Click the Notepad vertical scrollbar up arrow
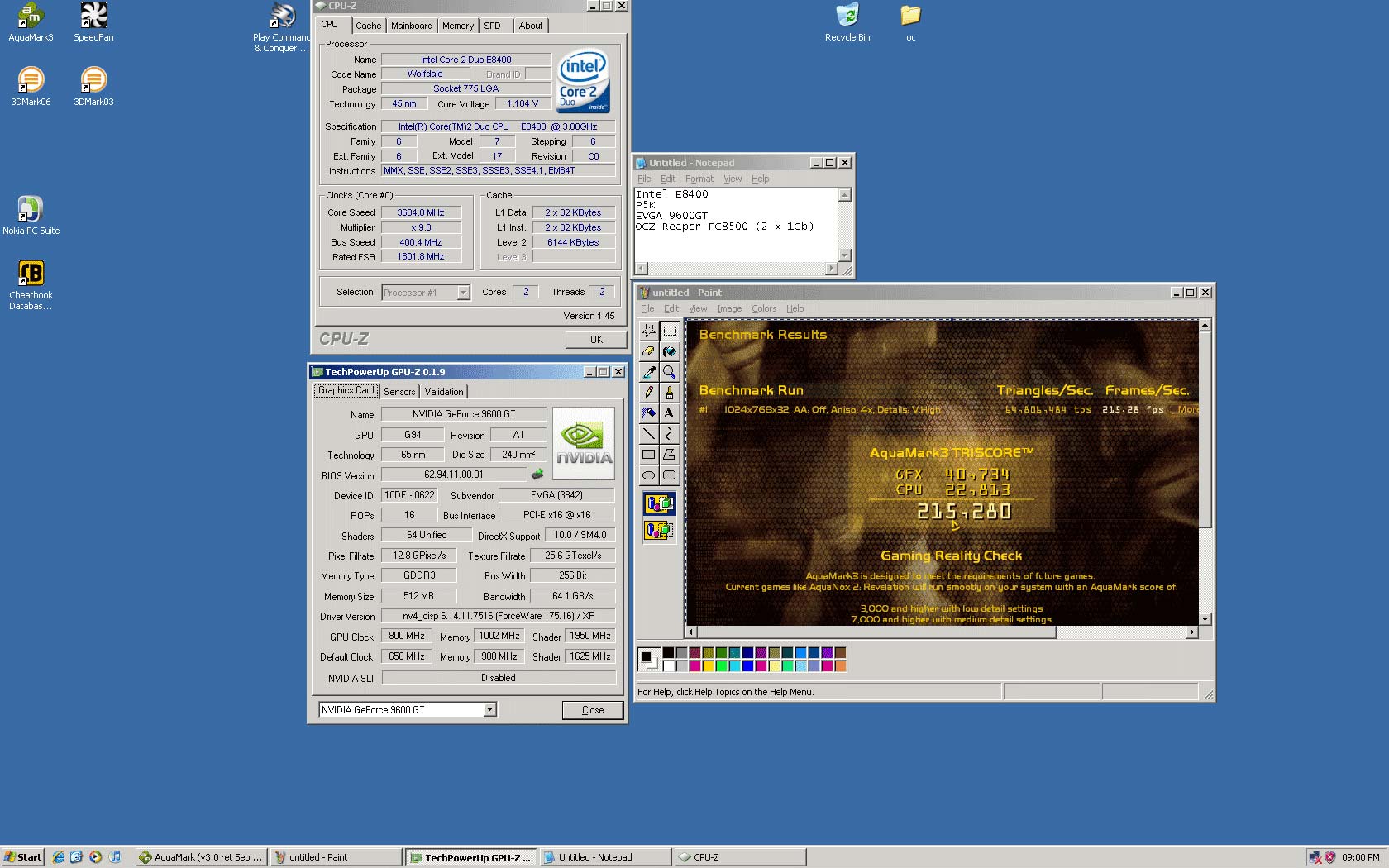 click(844, 195)
